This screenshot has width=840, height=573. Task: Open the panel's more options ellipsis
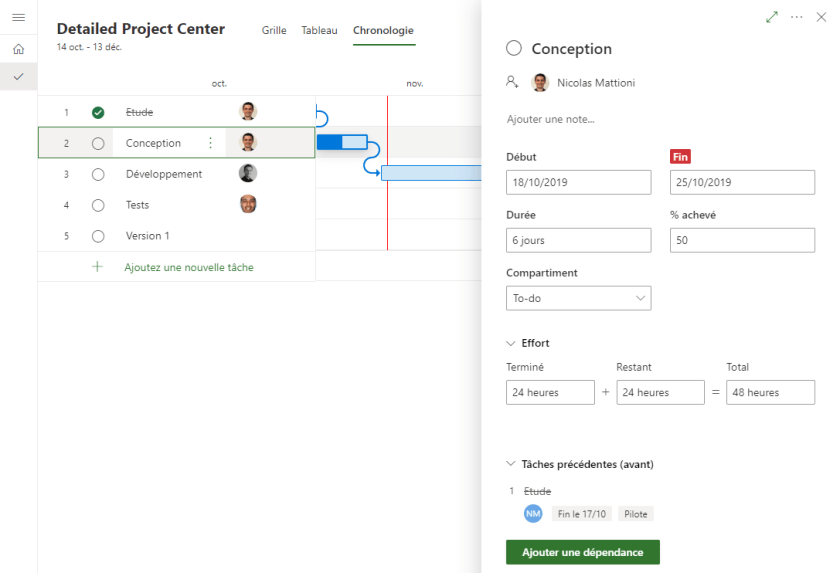(x=797, y=17)
